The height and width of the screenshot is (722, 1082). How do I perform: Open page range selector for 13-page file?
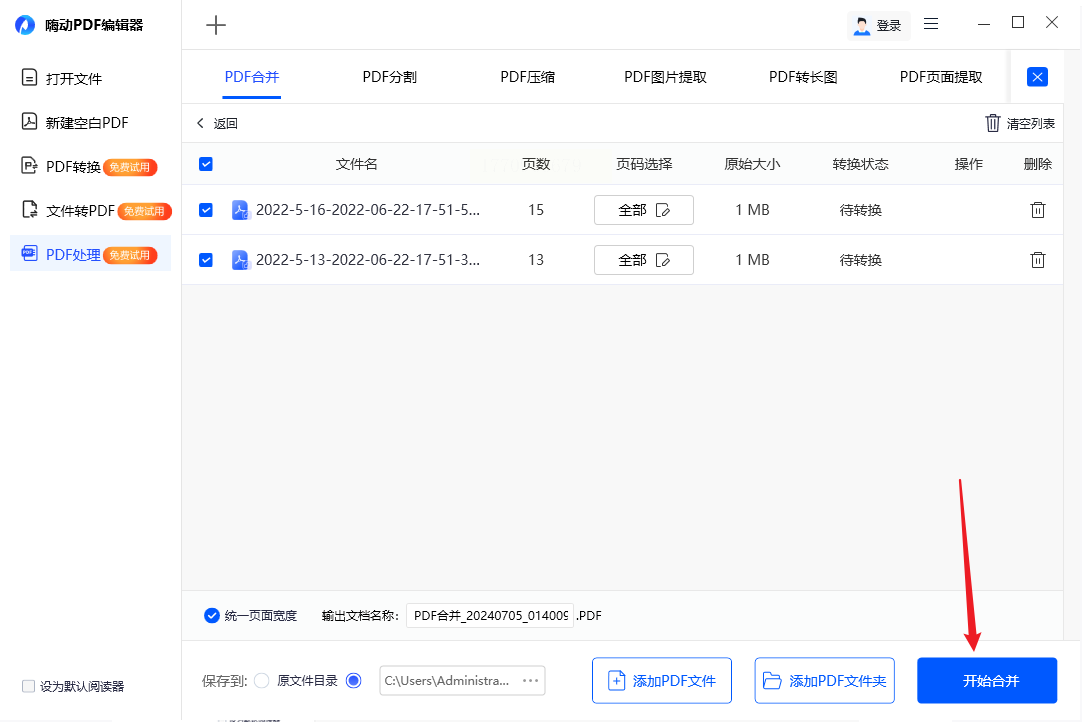643,260
